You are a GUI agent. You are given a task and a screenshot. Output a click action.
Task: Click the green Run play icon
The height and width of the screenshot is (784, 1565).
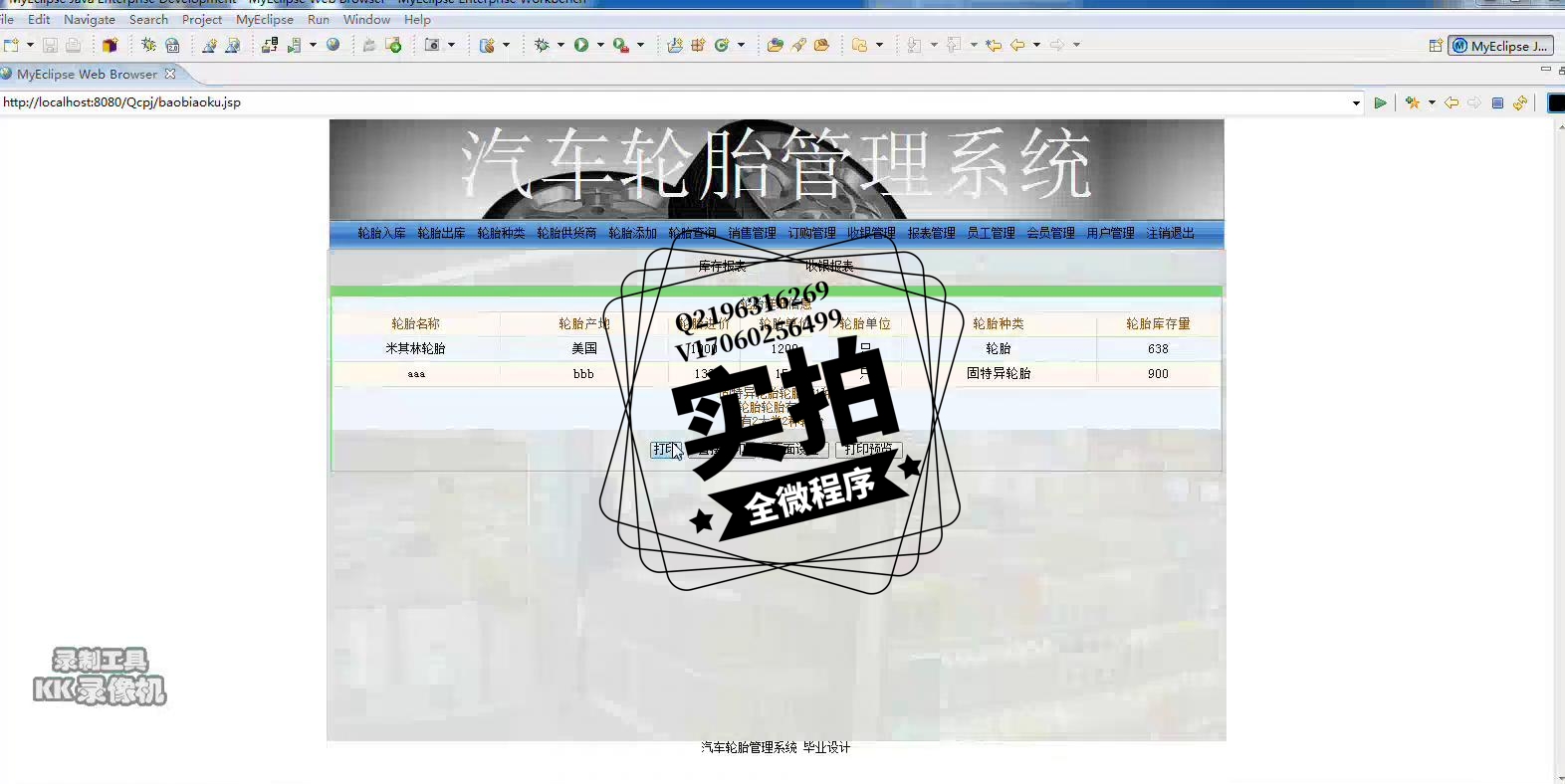[581, 45]
